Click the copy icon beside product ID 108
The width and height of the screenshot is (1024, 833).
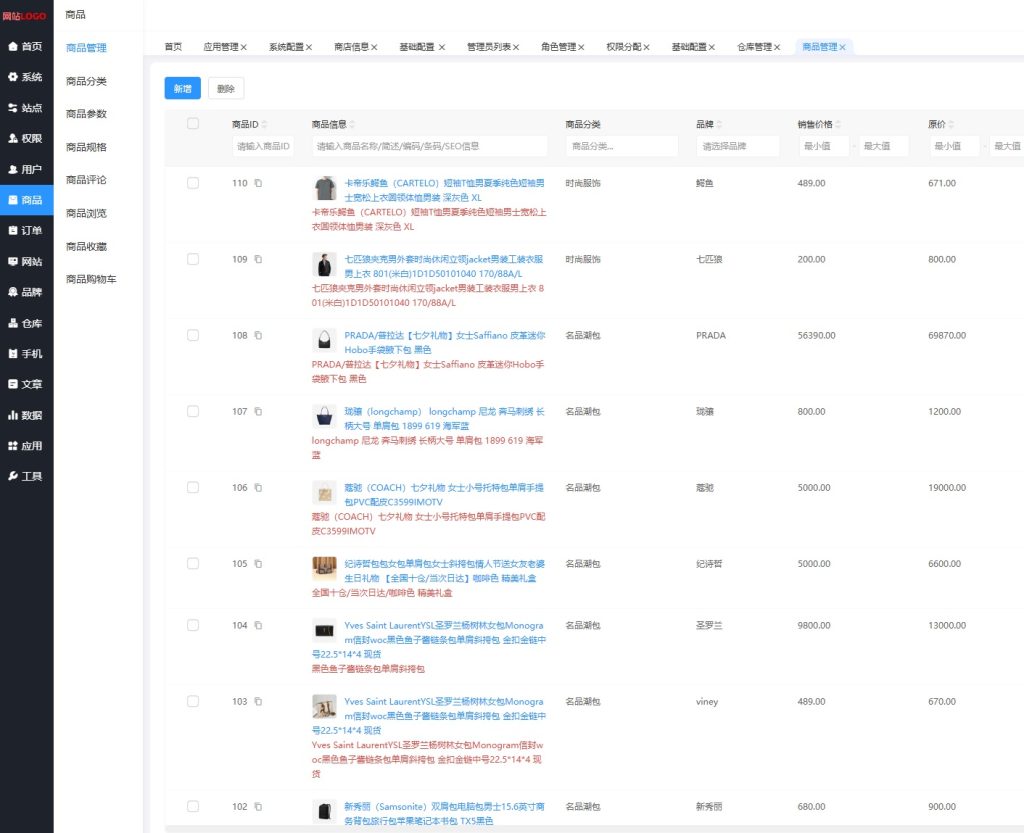tap(257, 335)
